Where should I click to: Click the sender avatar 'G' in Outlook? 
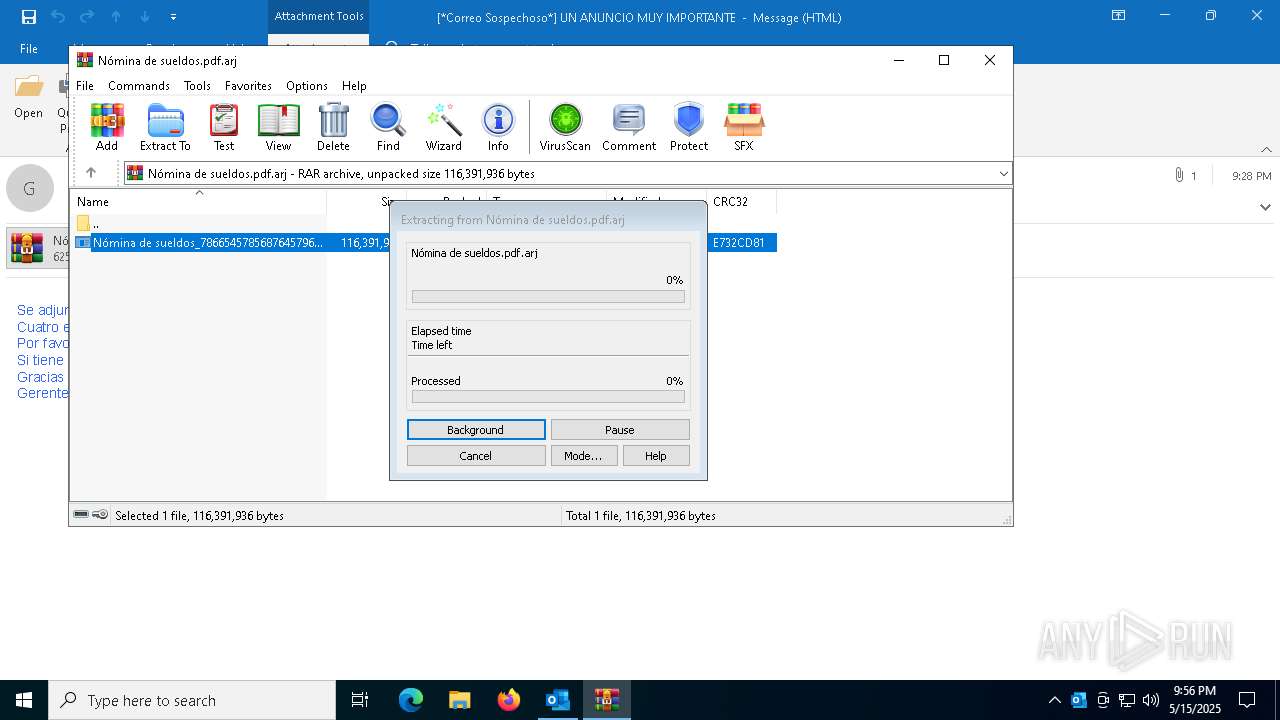tap(30, 188)
